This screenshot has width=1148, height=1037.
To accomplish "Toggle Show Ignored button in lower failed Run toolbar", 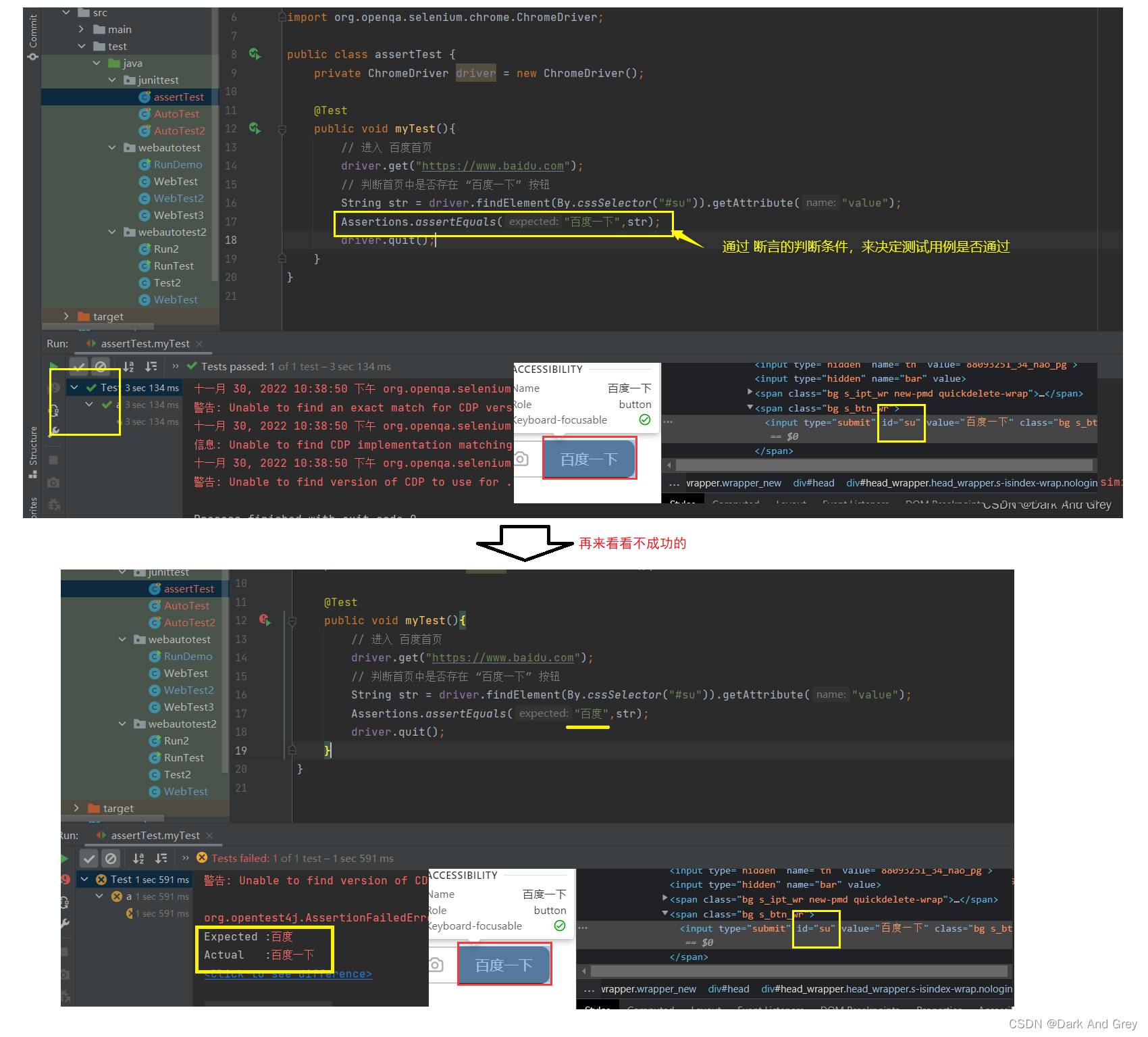I will 111,859.
